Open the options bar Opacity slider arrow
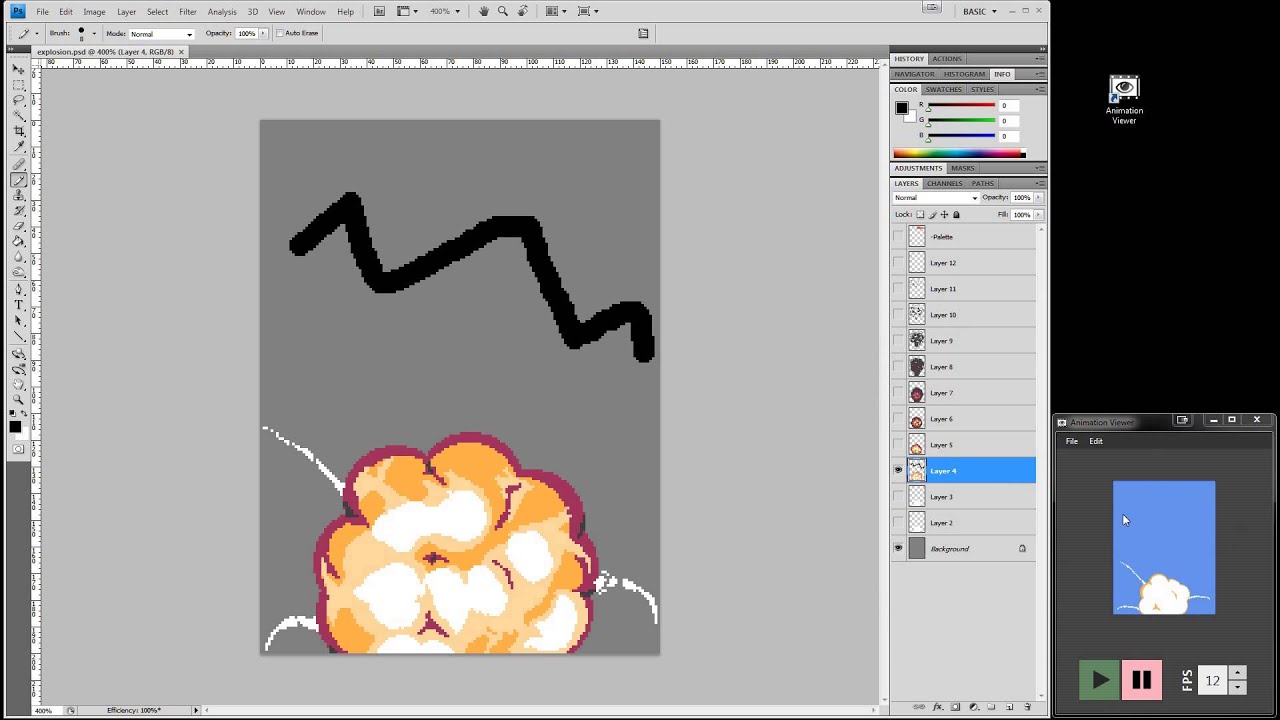The width and height of the screenshot is (1280, 720). click(263, 33)
